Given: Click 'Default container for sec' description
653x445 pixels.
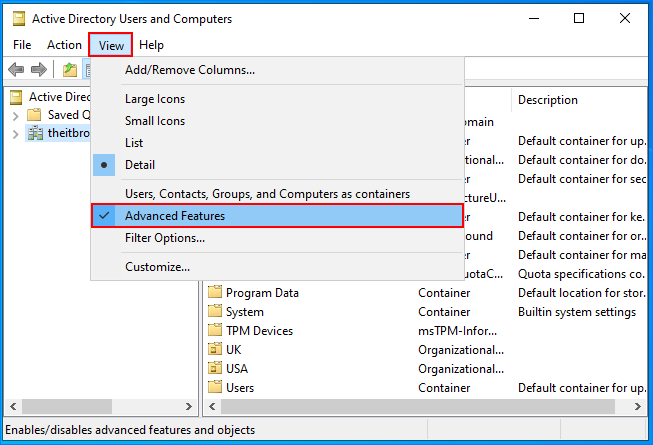Looking at the screenshot, I should (582, 179).
